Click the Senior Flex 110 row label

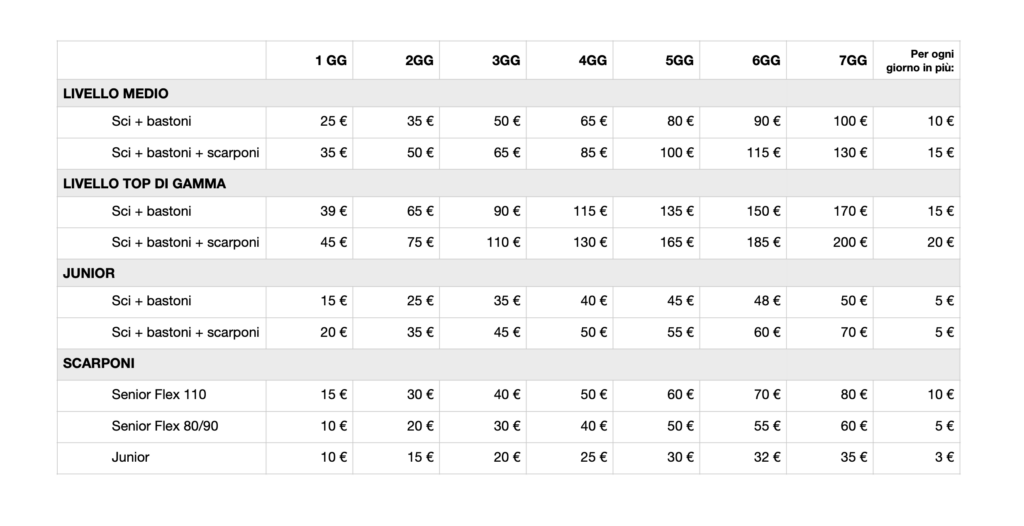click(160, 394)
